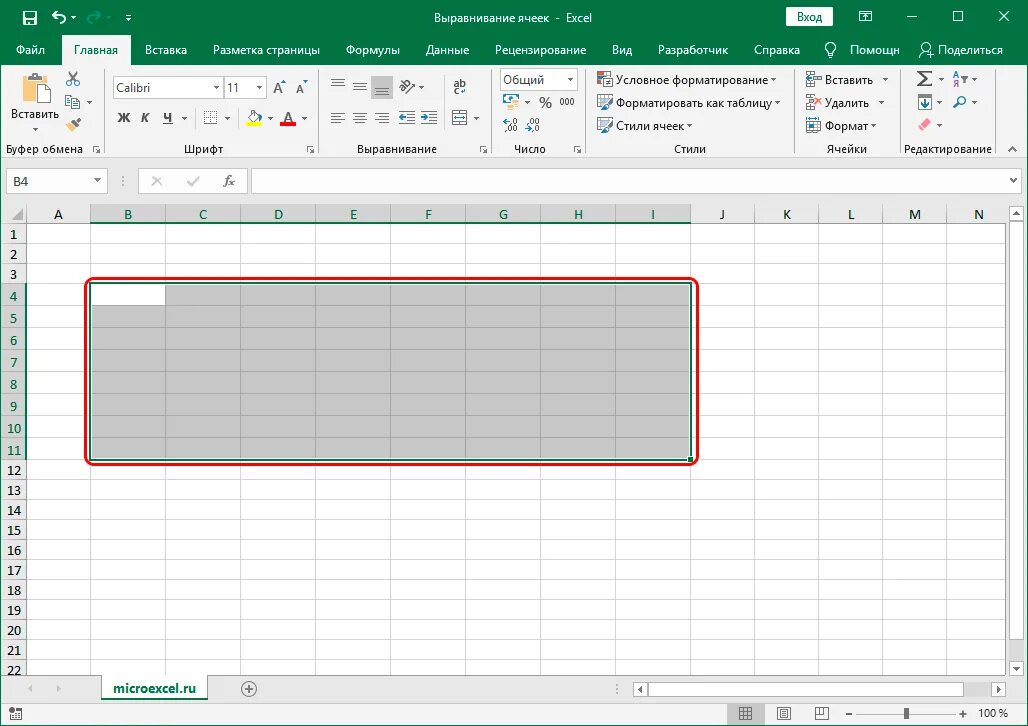Image resolution: width=1028 pixels, height=726 pixels.
Task: Align cell content to top
Action: 338,85
